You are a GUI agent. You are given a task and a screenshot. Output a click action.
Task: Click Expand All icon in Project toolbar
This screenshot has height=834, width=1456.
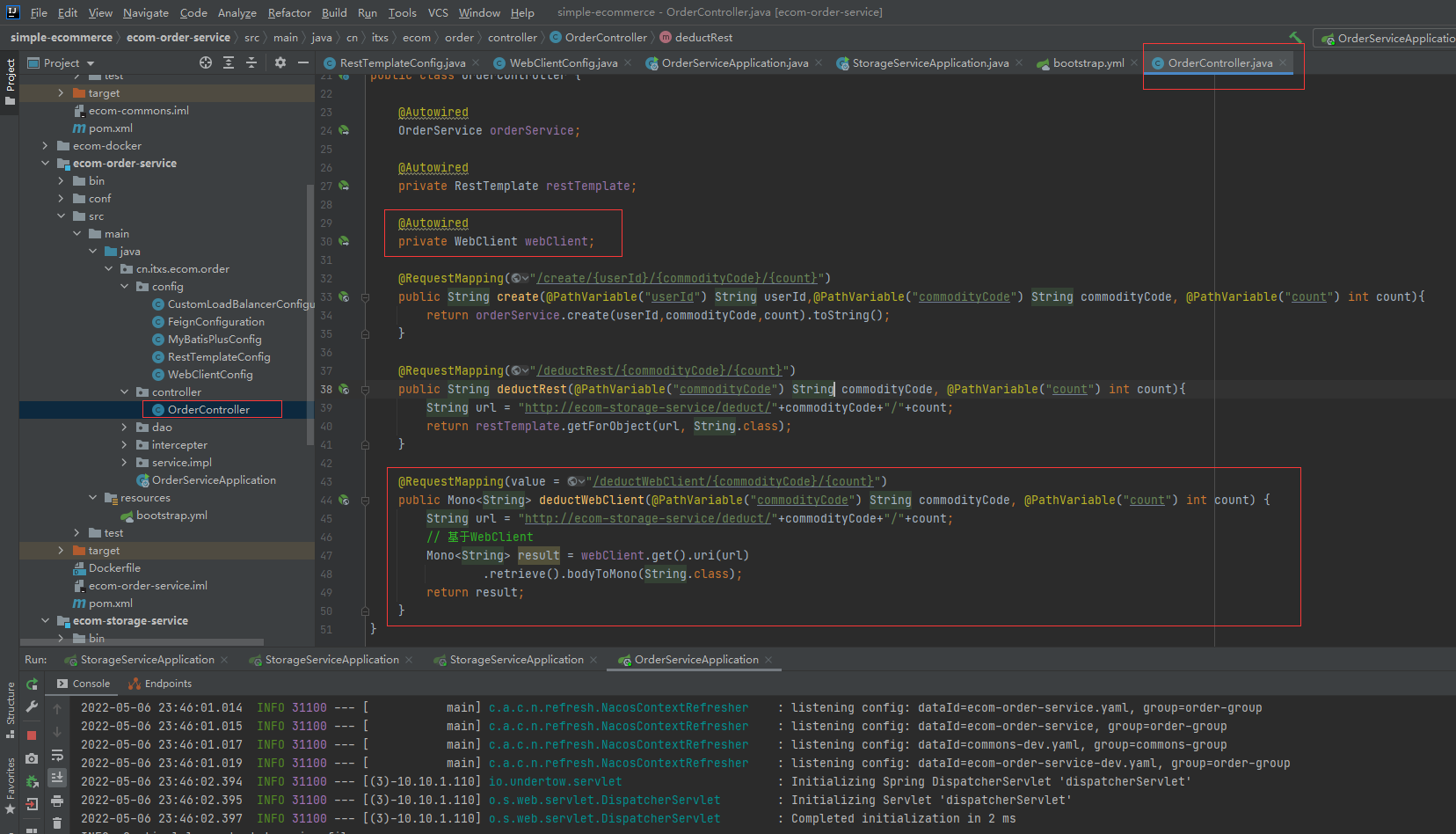[229, 62]
